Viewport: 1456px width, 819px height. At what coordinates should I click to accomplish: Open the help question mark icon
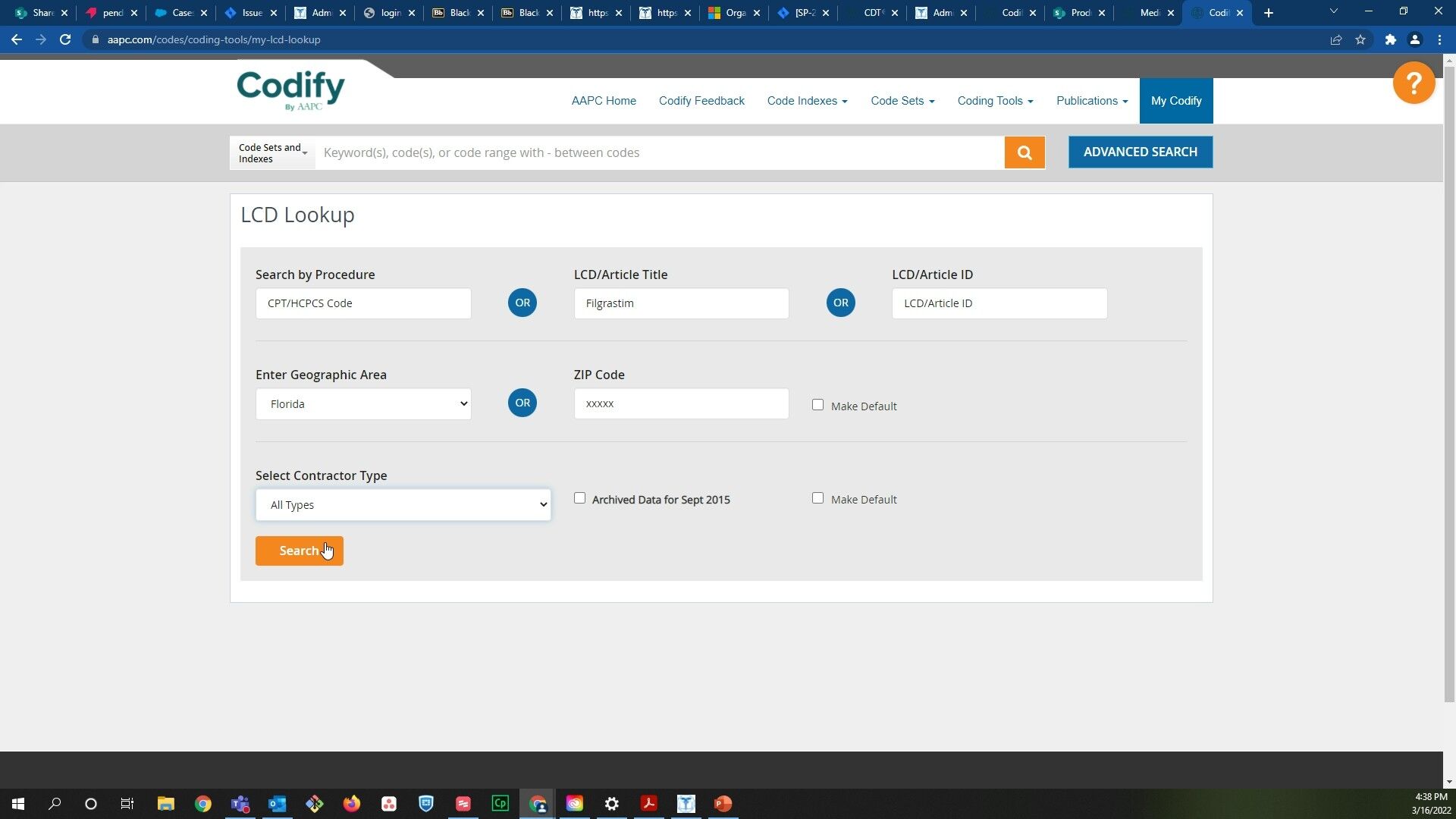(1414, 83)
